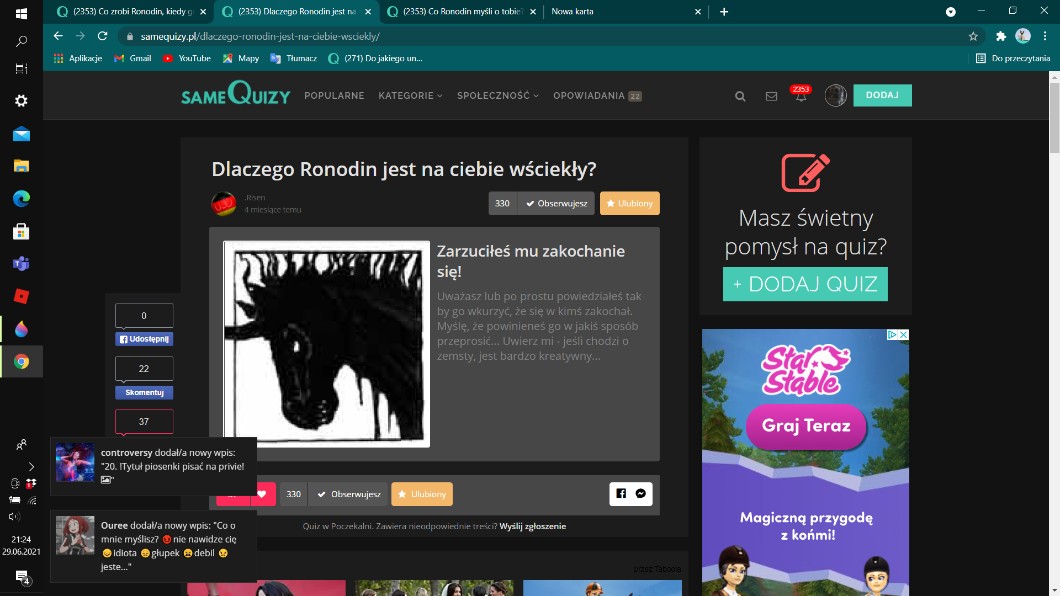
Task: Switch to the Nowa karta tab
Action: coord(590,12)
